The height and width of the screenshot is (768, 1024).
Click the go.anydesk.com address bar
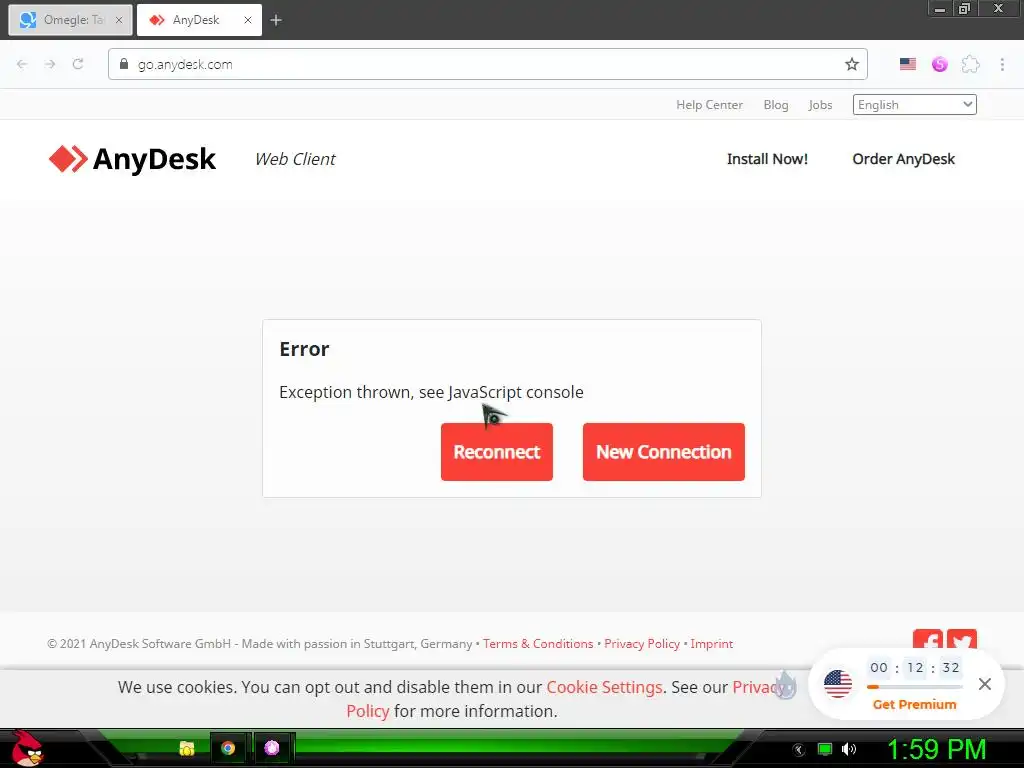487,64
